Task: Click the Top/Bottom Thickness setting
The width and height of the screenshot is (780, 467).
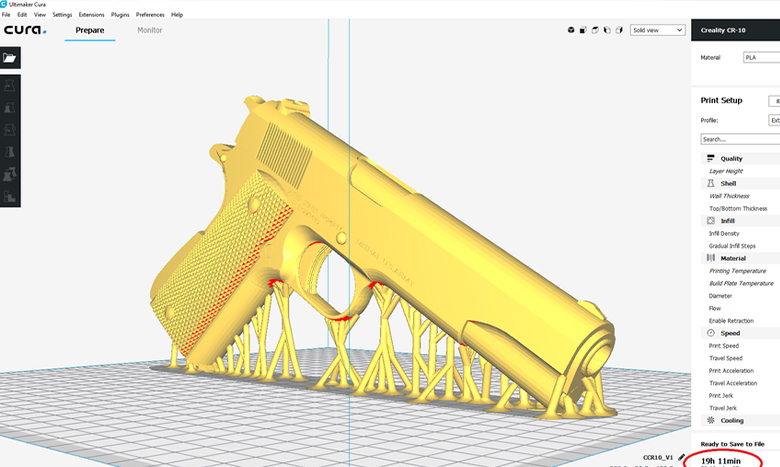Action: coord(738,208)
